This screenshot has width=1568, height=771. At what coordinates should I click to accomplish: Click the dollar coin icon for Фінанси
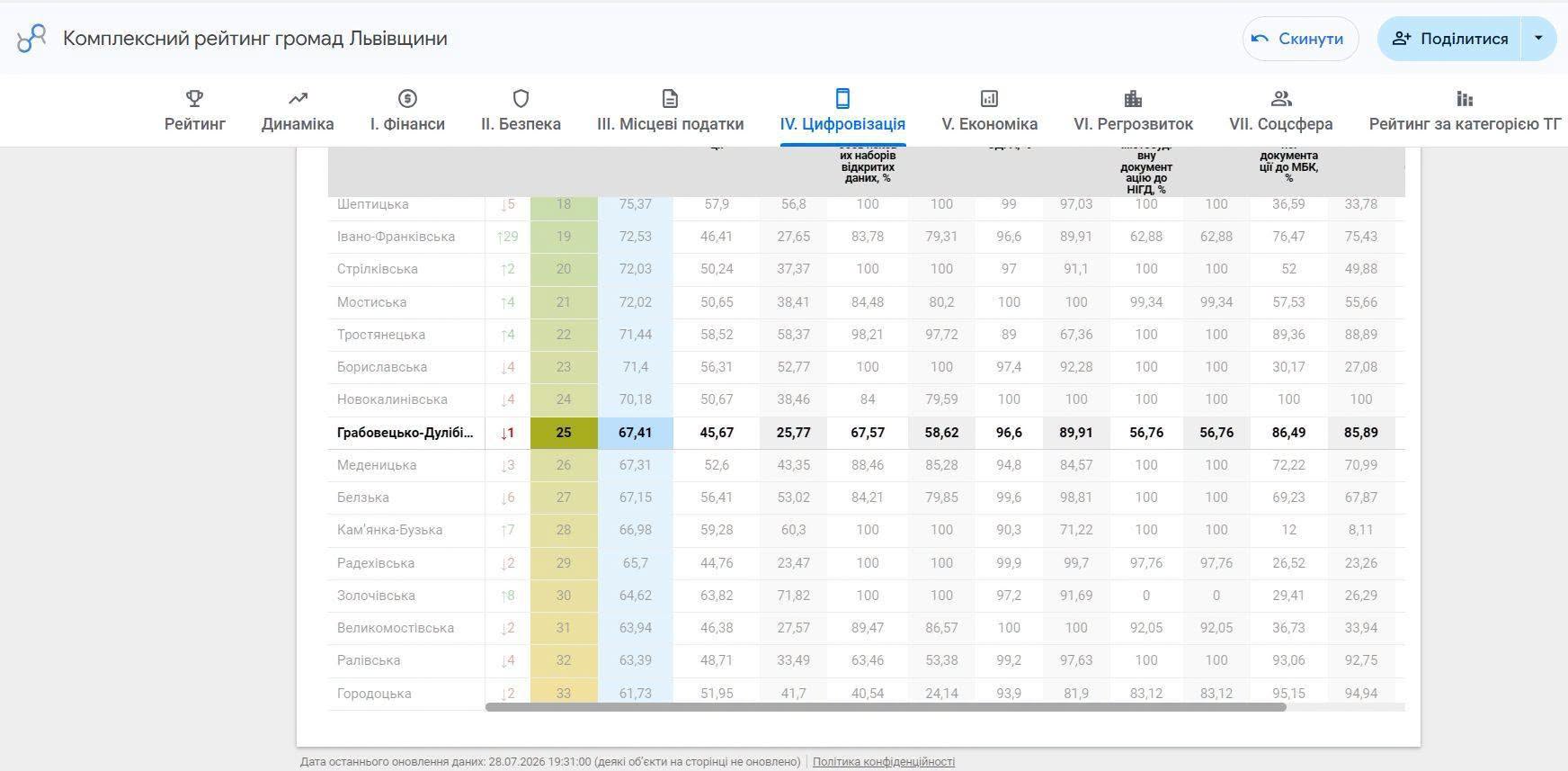pos(407,98)
